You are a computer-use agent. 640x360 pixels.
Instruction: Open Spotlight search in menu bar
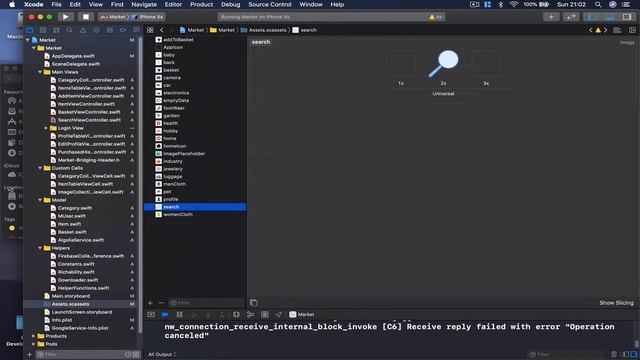click(598, 4)
